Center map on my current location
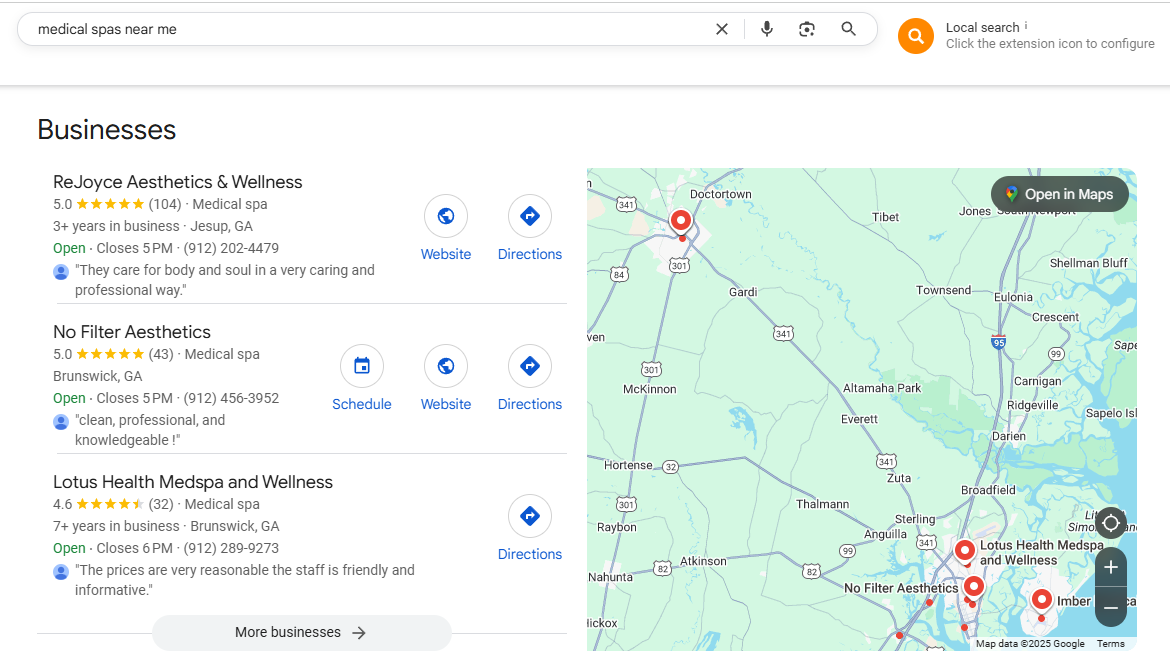This screenshot has height=667, width=1170. pyautogui.click(x=1111, y=523)
